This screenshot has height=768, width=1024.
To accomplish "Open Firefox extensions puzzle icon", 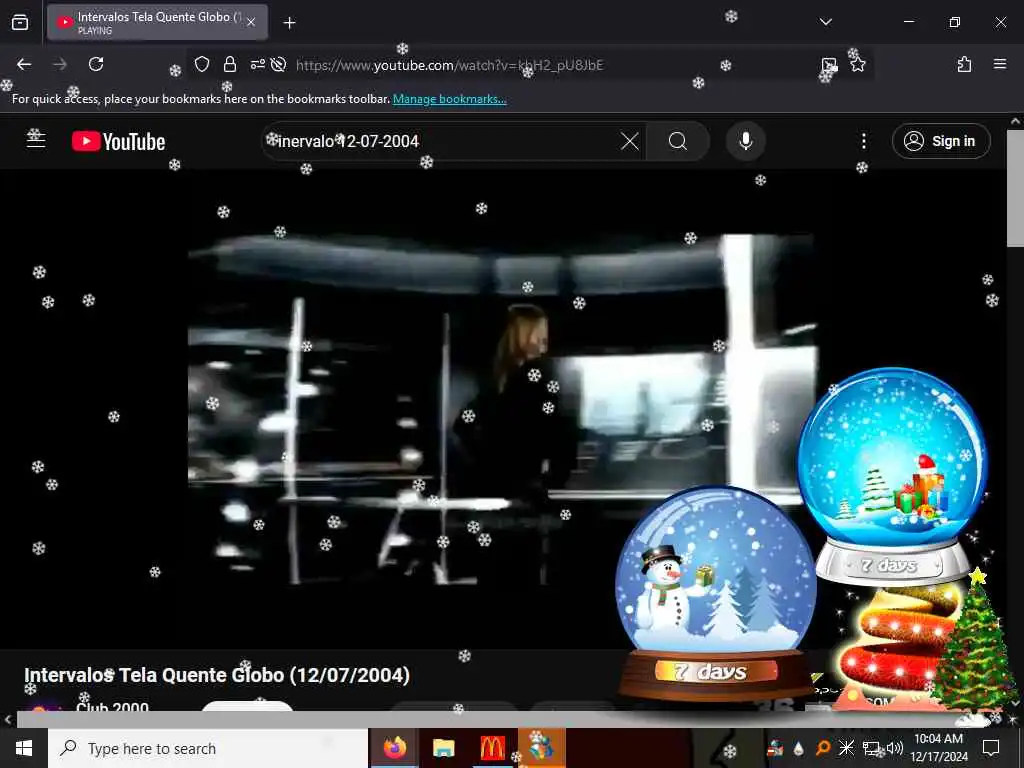I will pyautogui.click(x=964, y=64).
